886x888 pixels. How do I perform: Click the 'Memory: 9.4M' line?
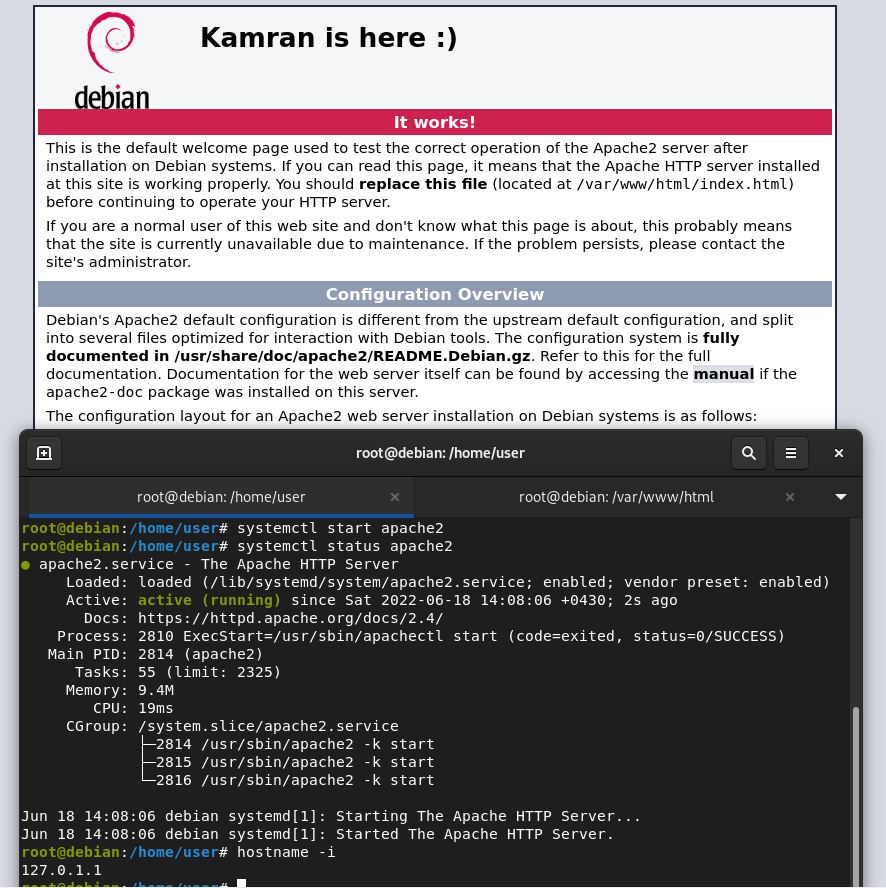point(120,690)
